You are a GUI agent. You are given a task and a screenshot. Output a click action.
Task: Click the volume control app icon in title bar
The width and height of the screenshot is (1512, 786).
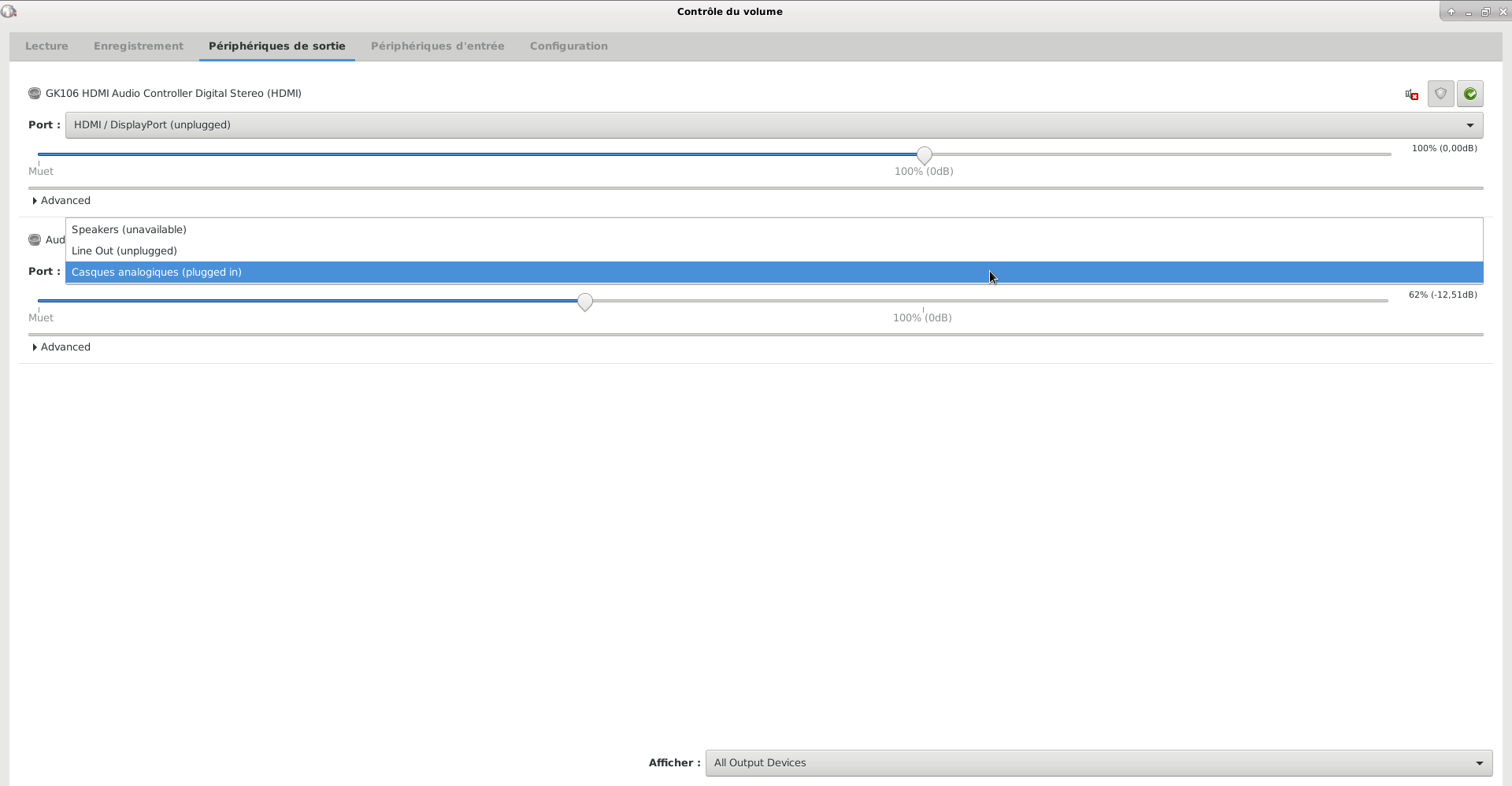9,11
